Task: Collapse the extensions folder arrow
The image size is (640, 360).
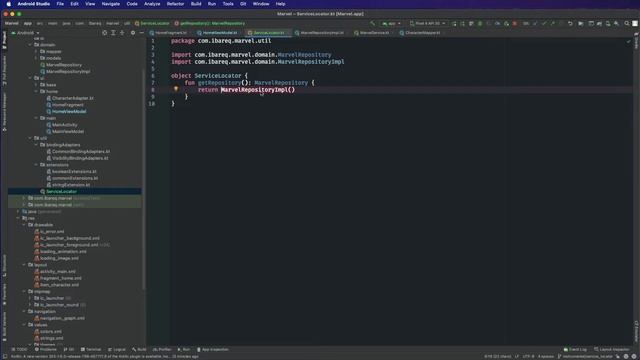Action: (x=36, y=165)
